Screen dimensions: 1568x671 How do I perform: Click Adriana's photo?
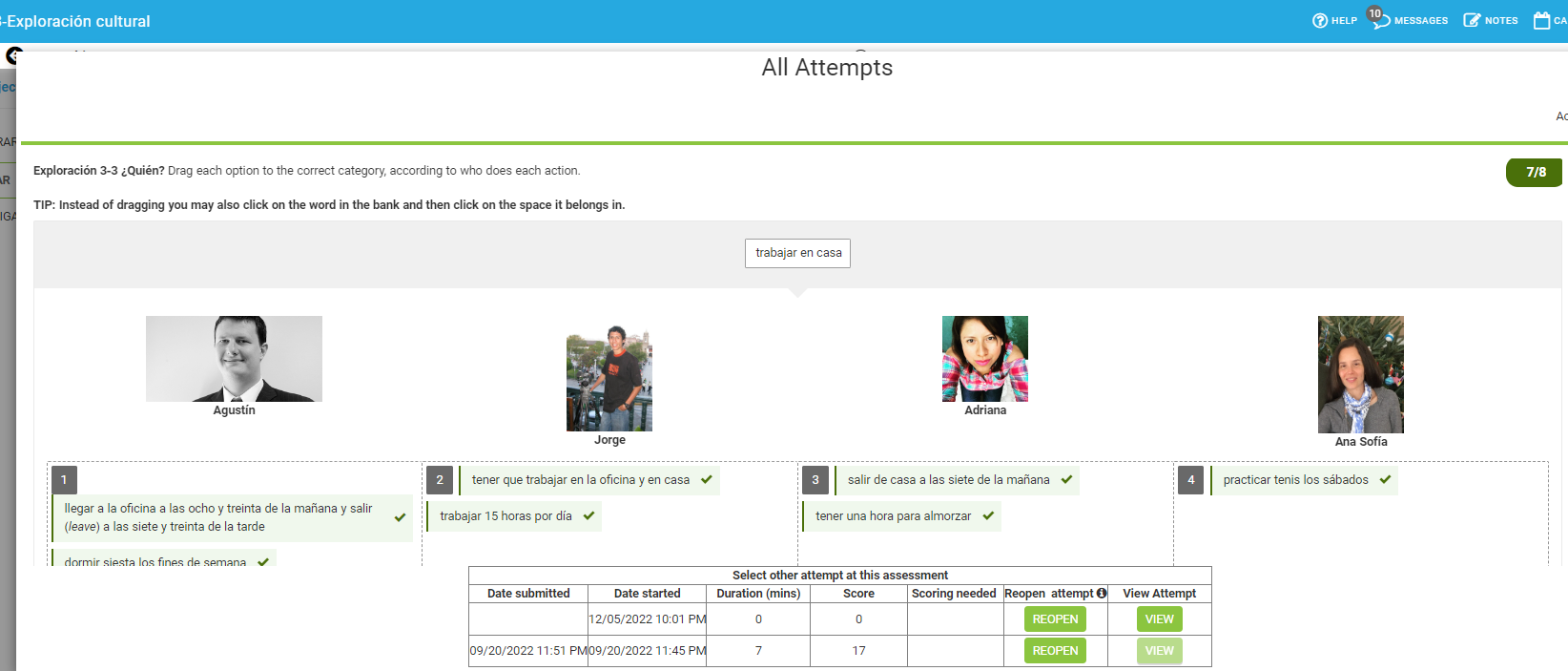984,359
